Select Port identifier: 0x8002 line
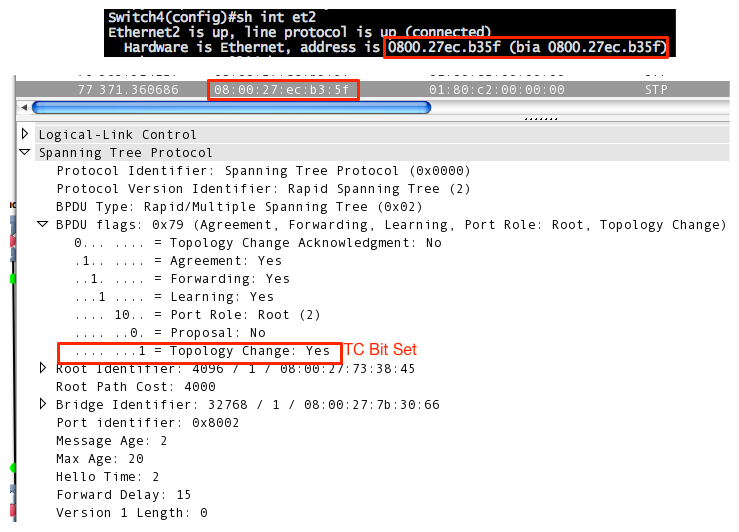The width and height of the screenshot is (739, 532). (148, 423)
